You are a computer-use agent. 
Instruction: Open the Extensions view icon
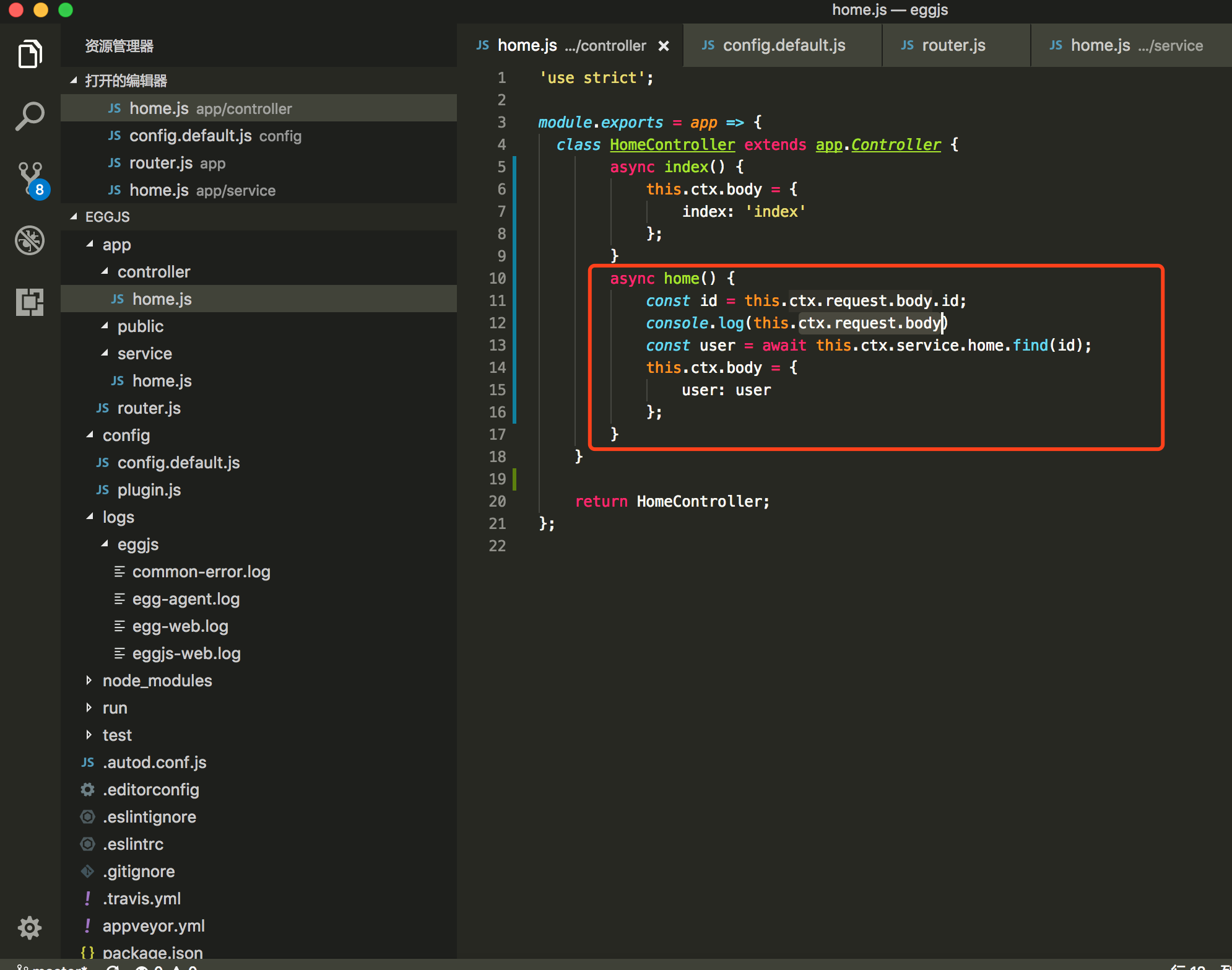[x=30, y=302]
